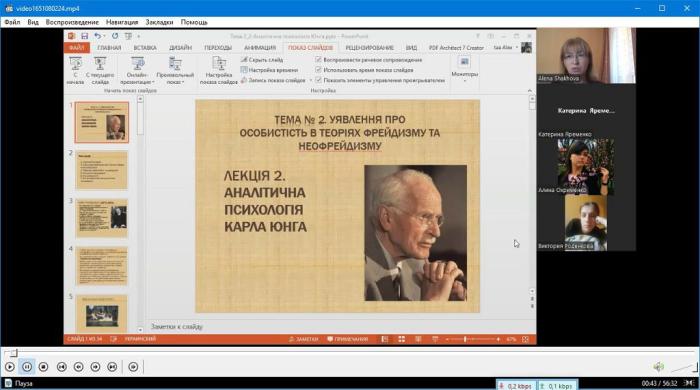The image size is (700, 390).
Task: Click the start-from-beginning quick access icon
Action: tap(129, 36)
